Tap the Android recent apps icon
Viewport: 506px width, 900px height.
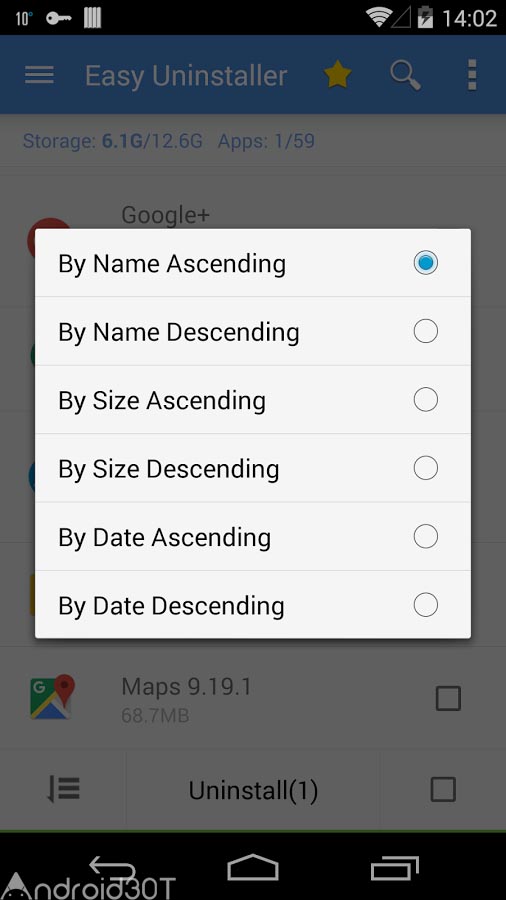pos(394,868)
